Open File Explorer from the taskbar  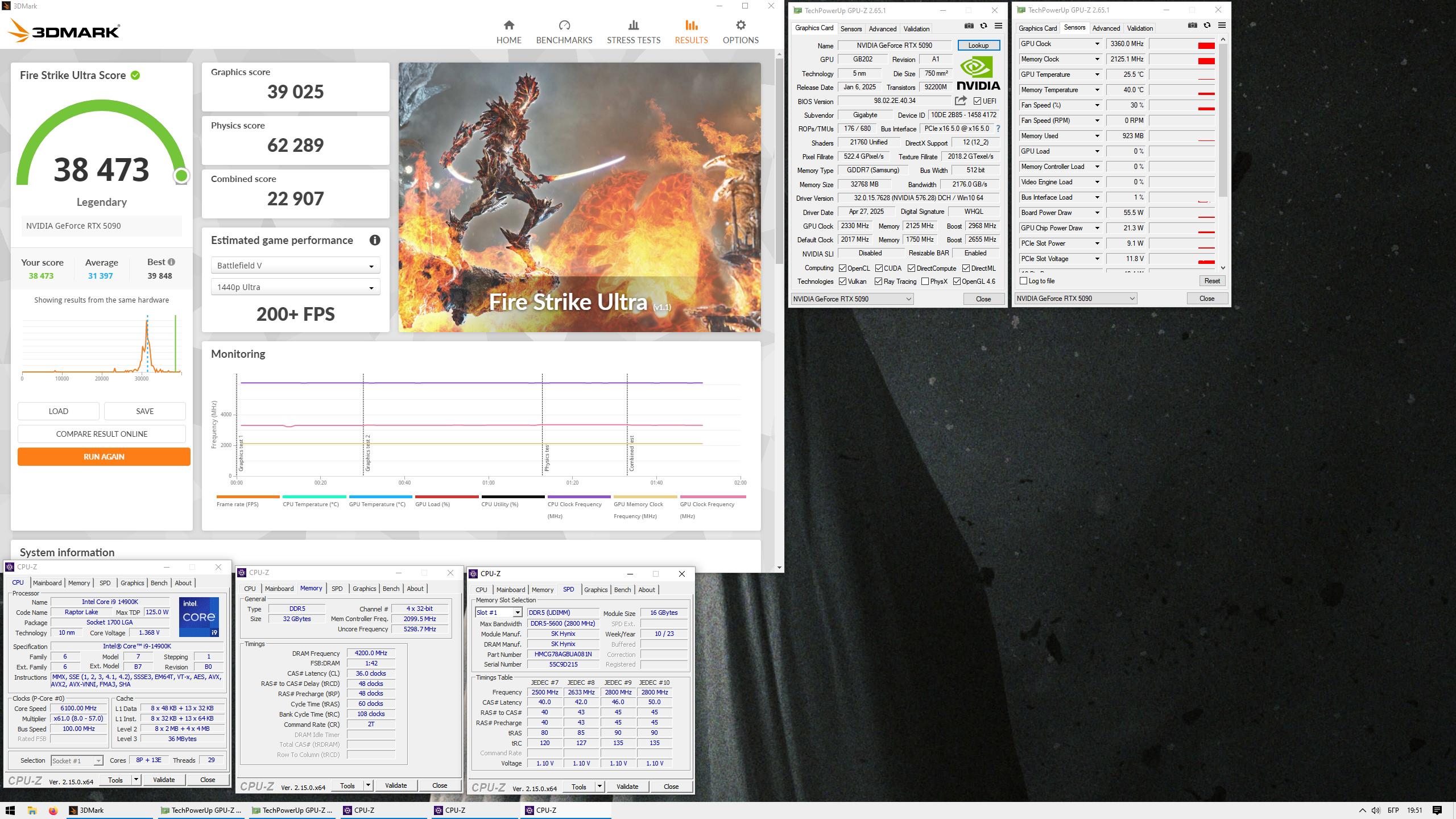[x=32, y=810]
